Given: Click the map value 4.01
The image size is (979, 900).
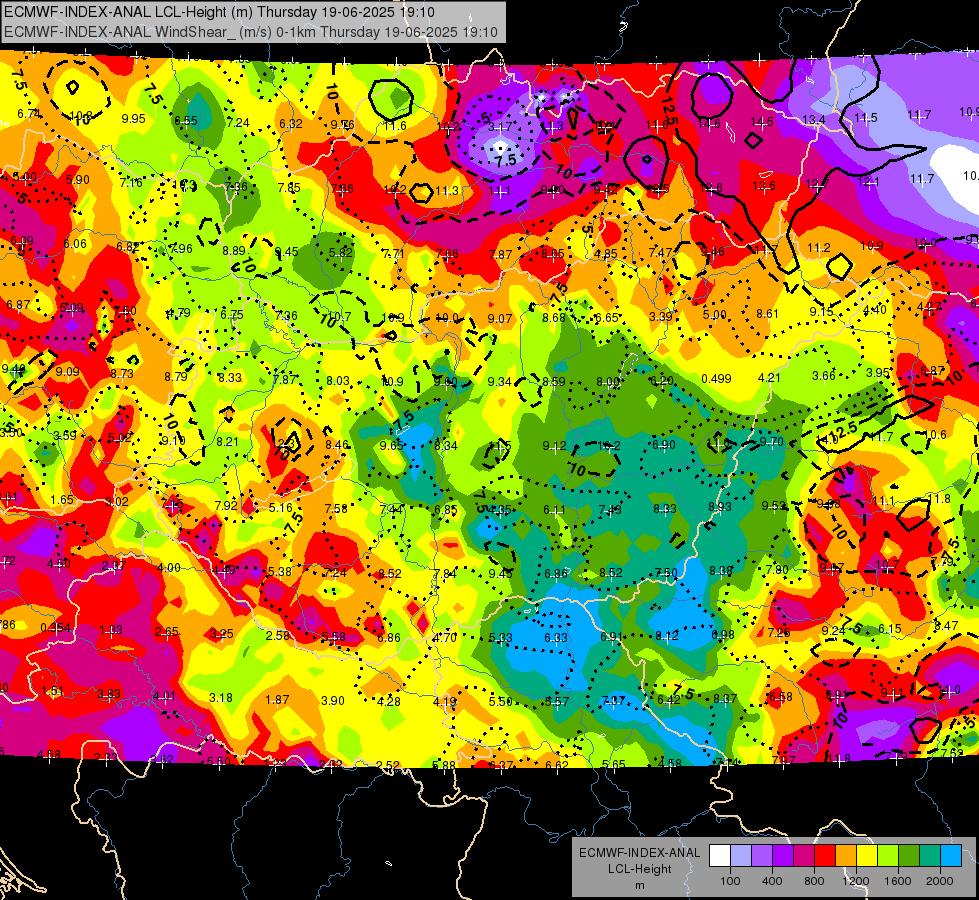Looking at the screenshot, I should (164, 695).
